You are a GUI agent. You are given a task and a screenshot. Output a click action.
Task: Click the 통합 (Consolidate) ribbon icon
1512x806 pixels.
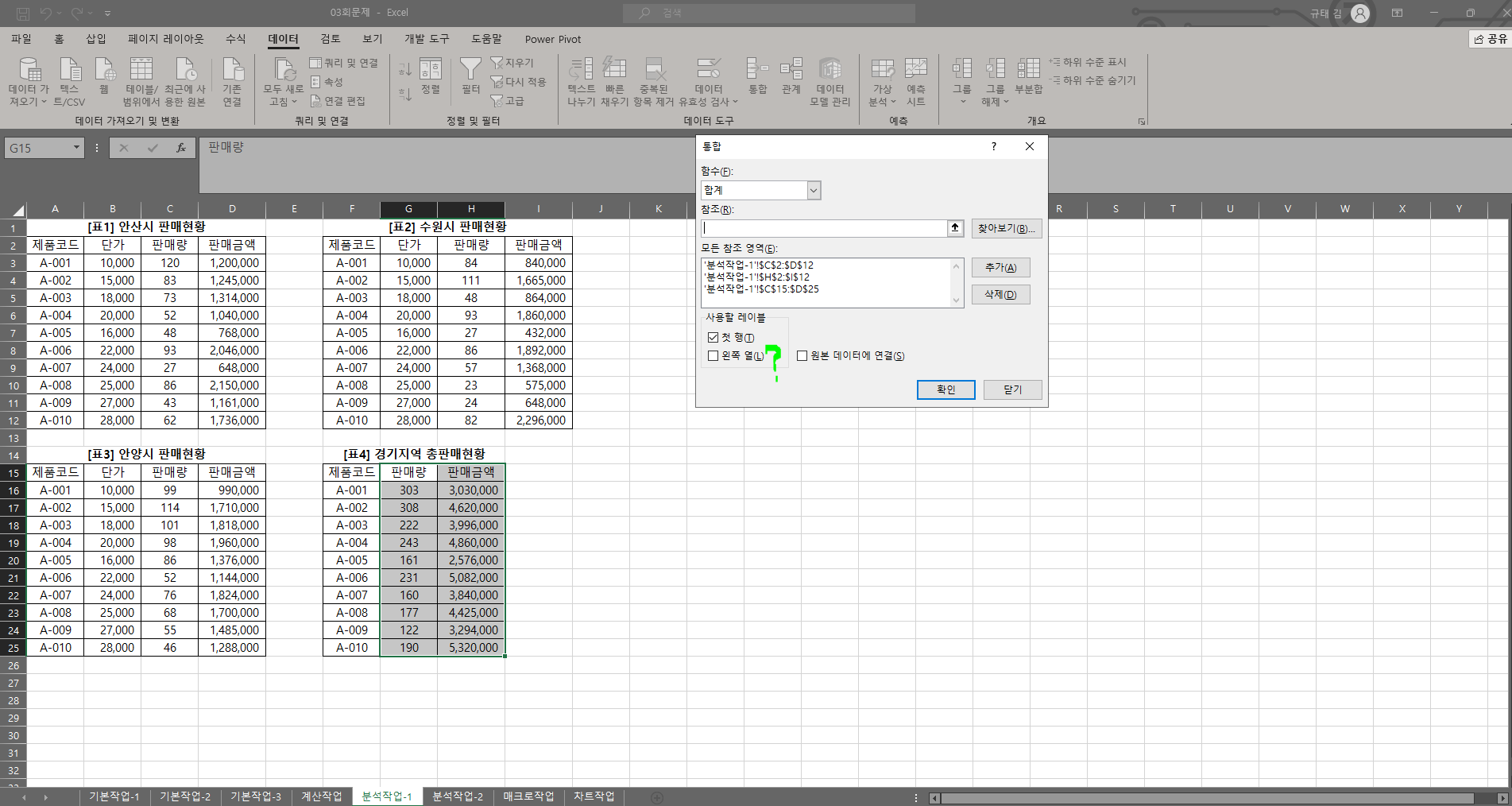[757, 72]
